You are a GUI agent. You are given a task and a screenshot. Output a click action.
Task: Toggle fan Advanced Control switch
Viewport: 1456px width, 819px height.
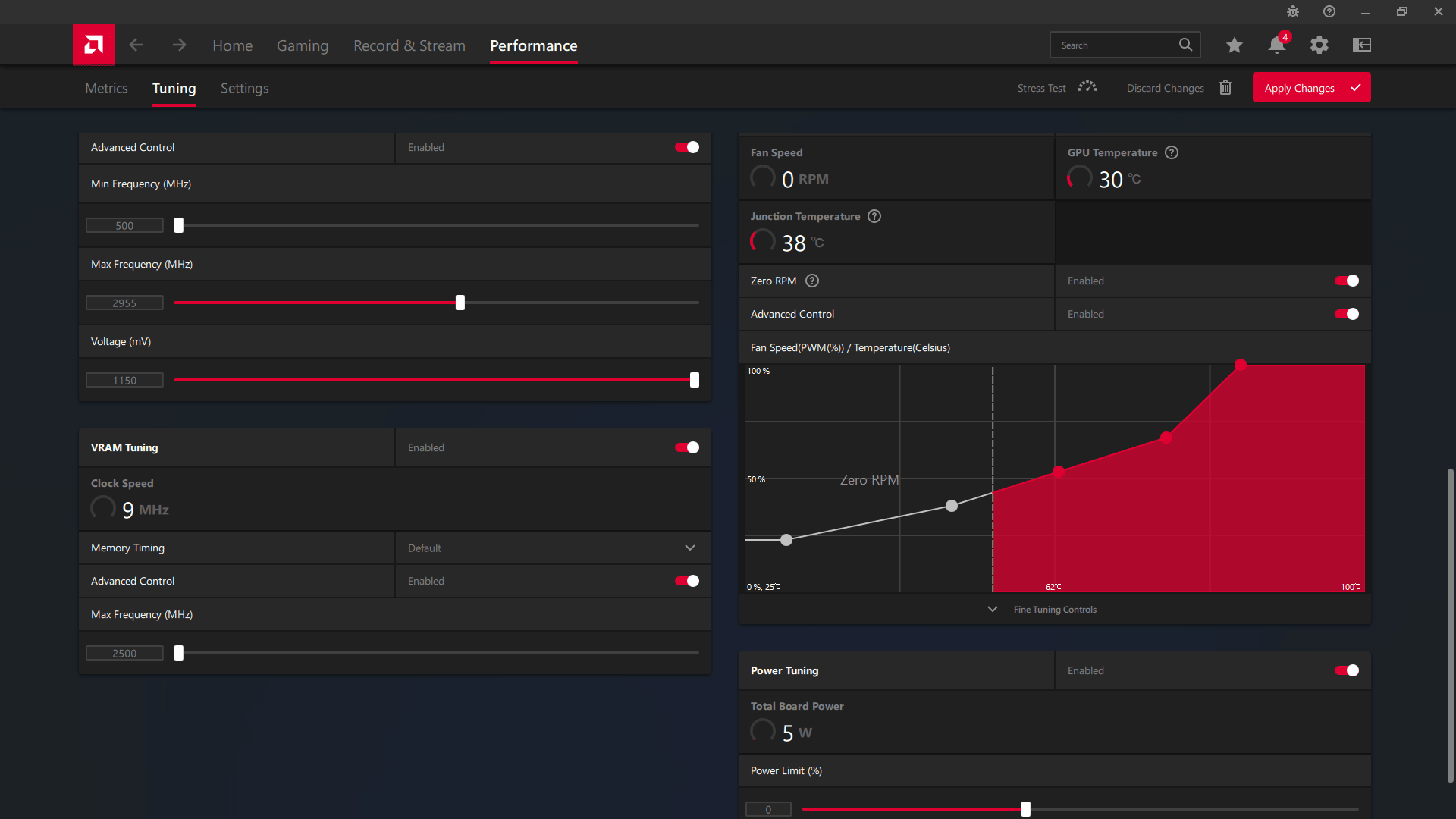pos(1347,314)
